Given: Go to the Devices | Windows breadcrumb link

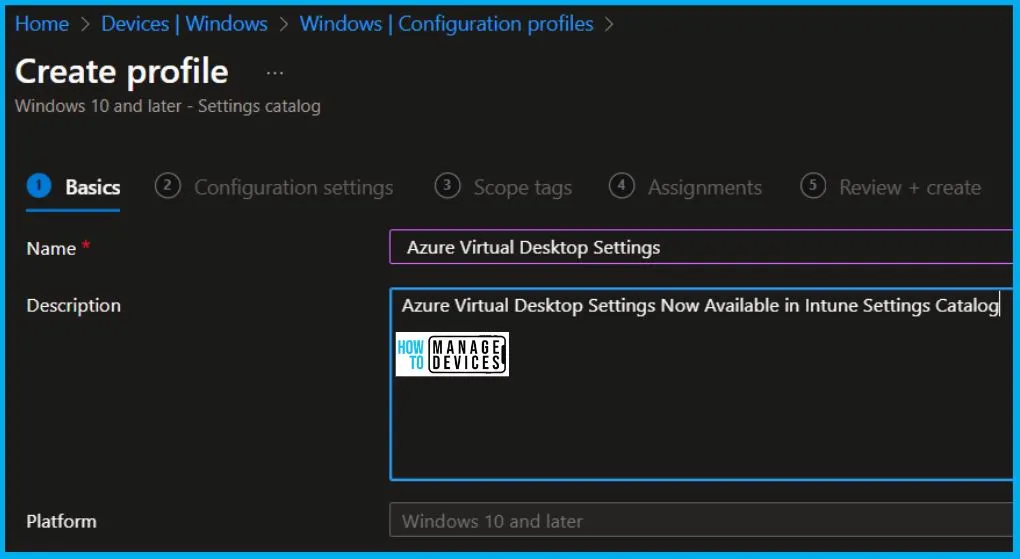Looking at the screenshot, I should click(184, 24).
